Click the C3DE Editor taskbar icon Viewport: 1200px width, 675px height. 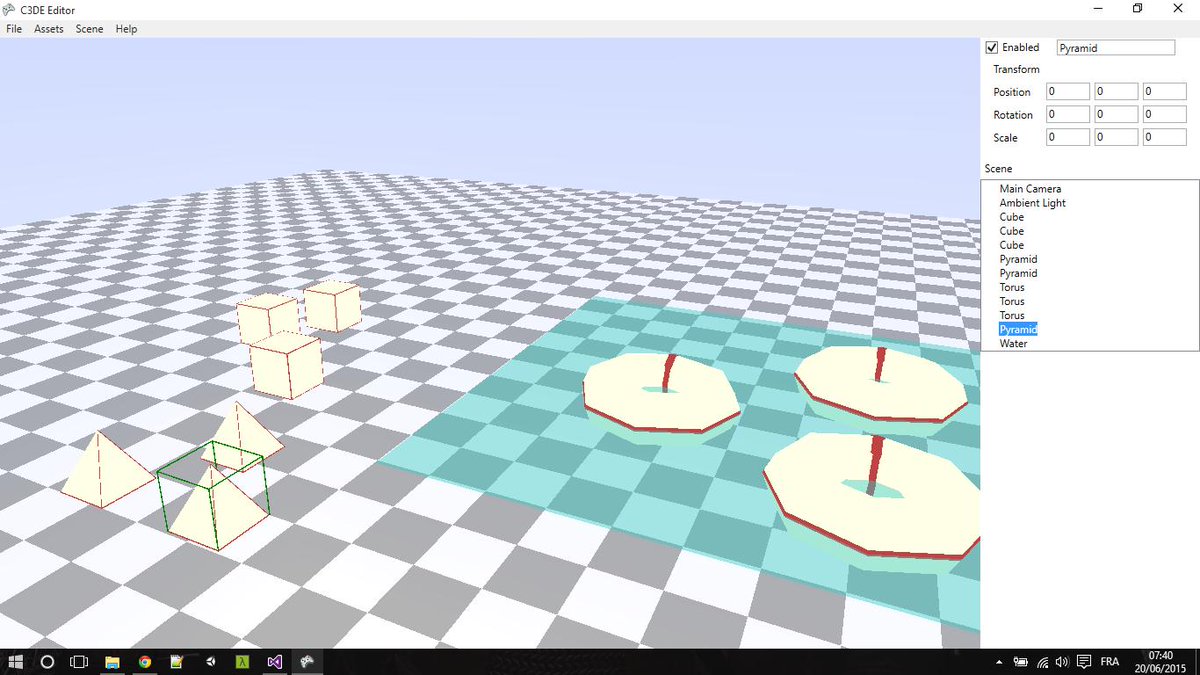(306, 662)
